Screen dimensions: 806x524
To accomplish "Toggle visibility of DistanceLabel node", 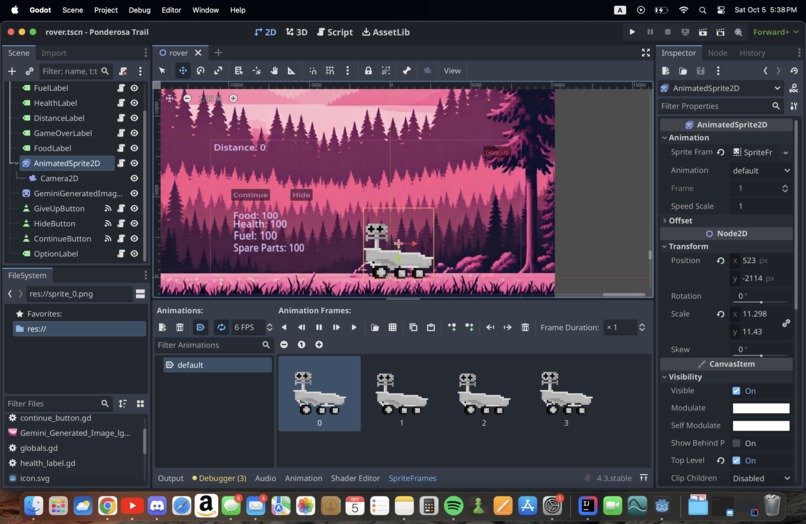I will point(134,118).
